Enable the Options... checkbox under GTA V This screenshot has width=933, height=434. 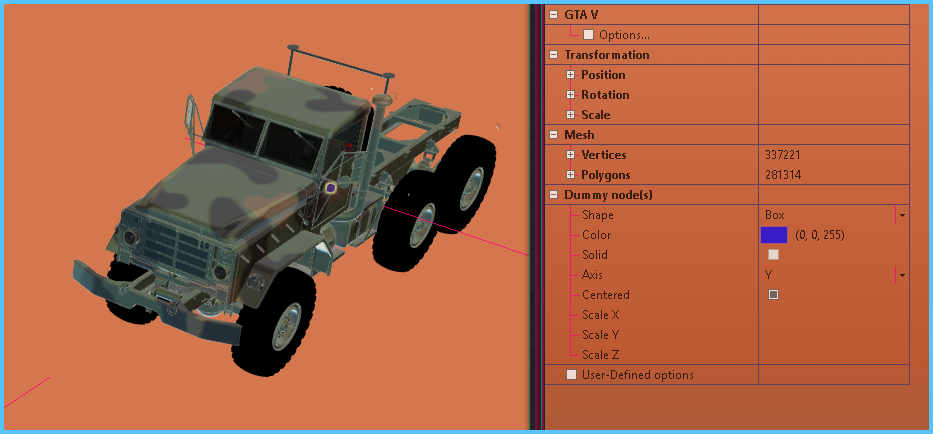[x=588, y=35]
